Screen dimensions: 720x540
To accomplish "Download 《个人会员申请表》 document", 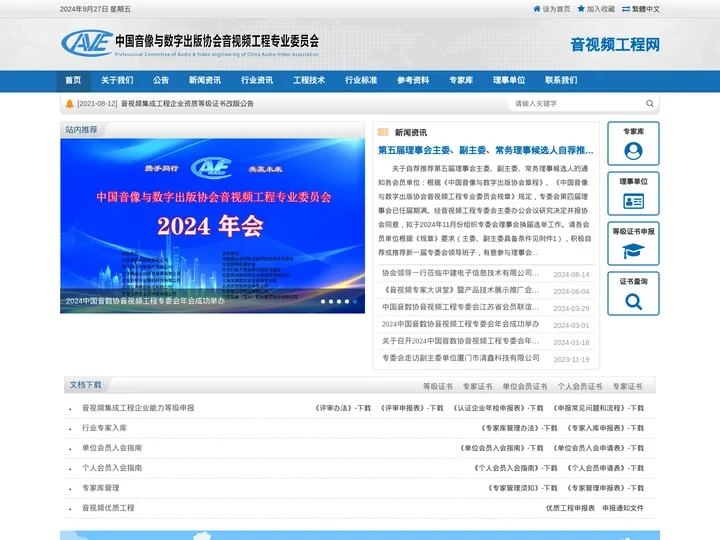I will click(x=605, y=468).
